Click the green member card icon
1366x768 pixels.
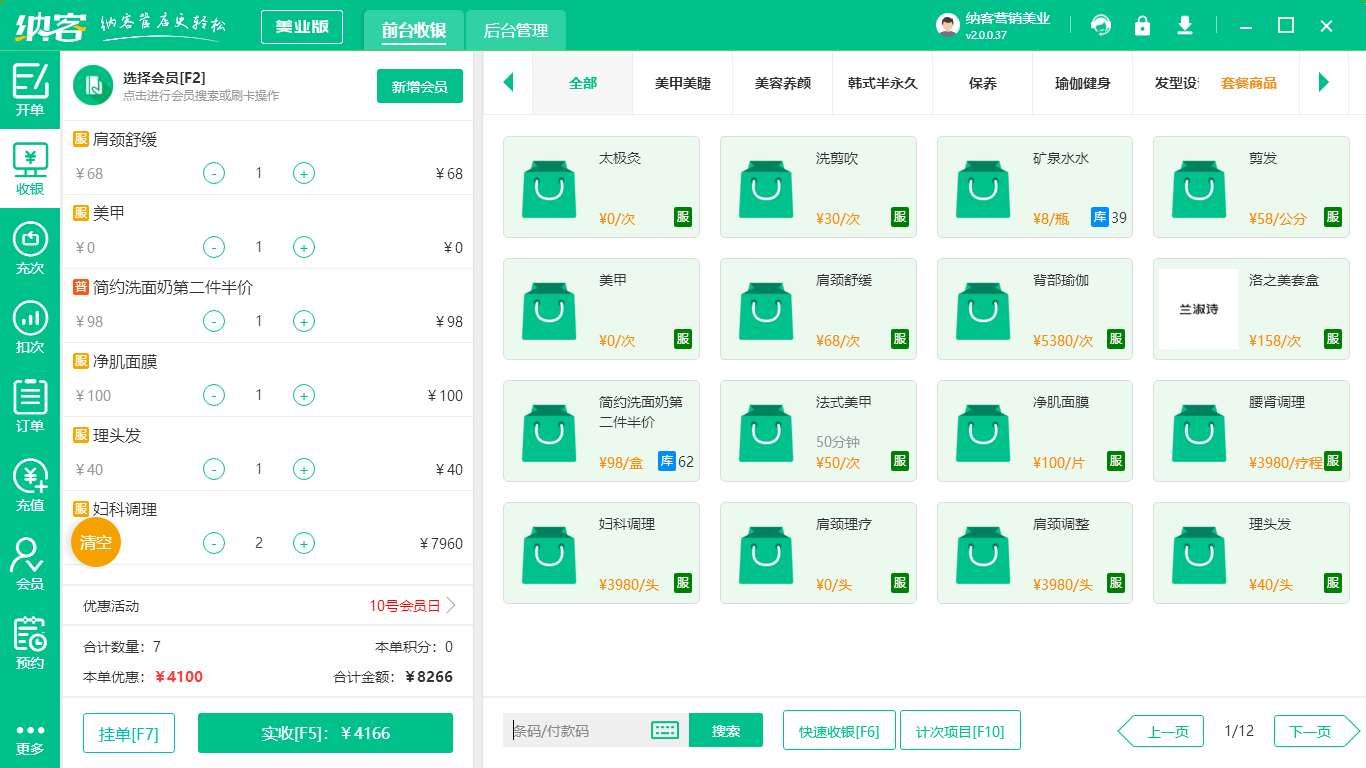[x=93, y=85]
